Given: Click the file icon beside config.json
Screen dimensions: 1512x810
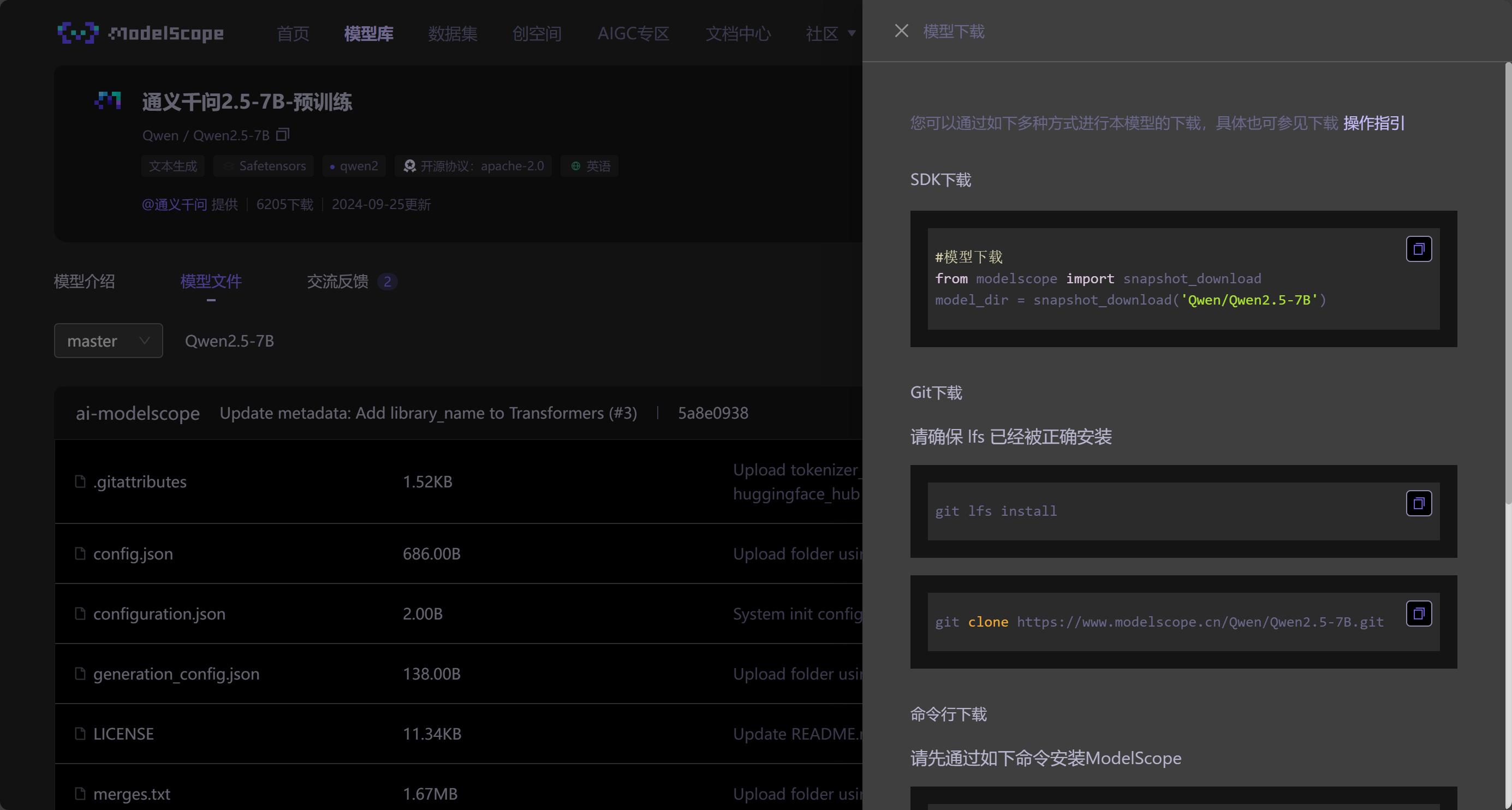Looking at the screenshot, I should point(80,553).
